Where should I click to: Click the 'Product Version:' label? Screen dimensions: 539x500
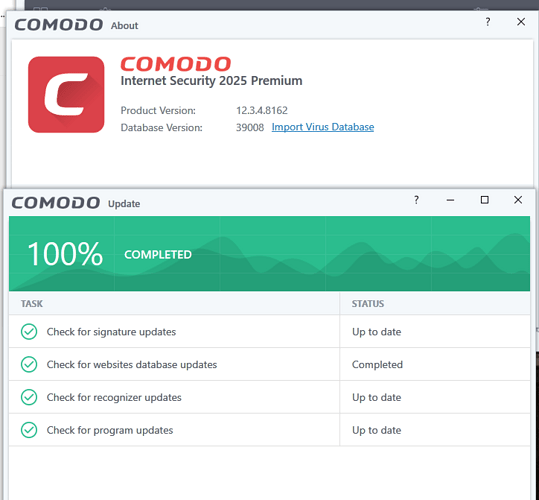pyautogui.click(x=158, y=110)
